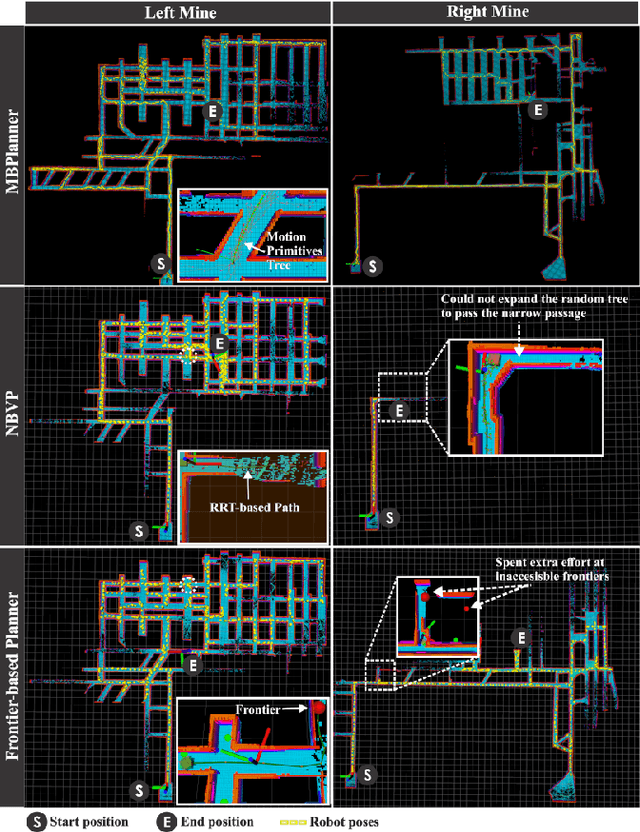Click the Right Mine column header
Screen dimensions: 640x832
click(x=487, y=12)
